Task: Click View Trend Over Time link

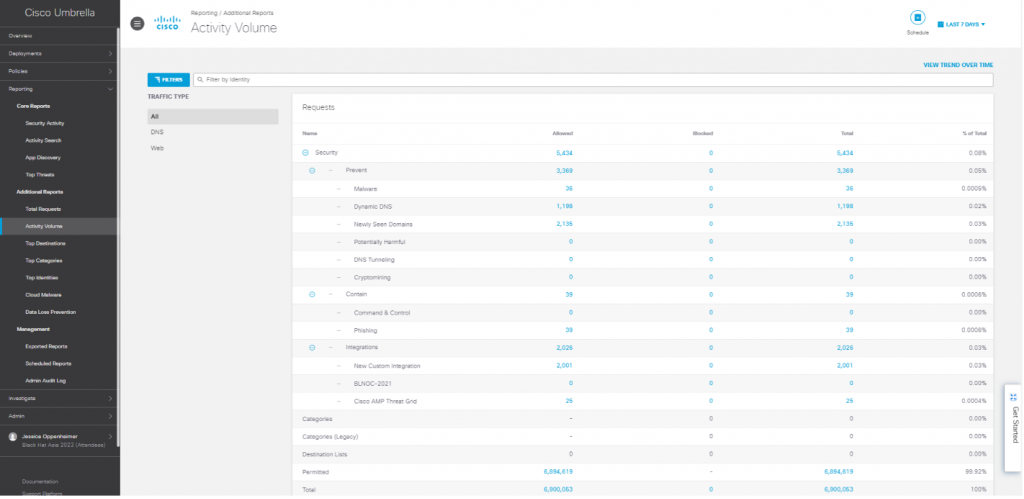Action: (x=957, y=64)
